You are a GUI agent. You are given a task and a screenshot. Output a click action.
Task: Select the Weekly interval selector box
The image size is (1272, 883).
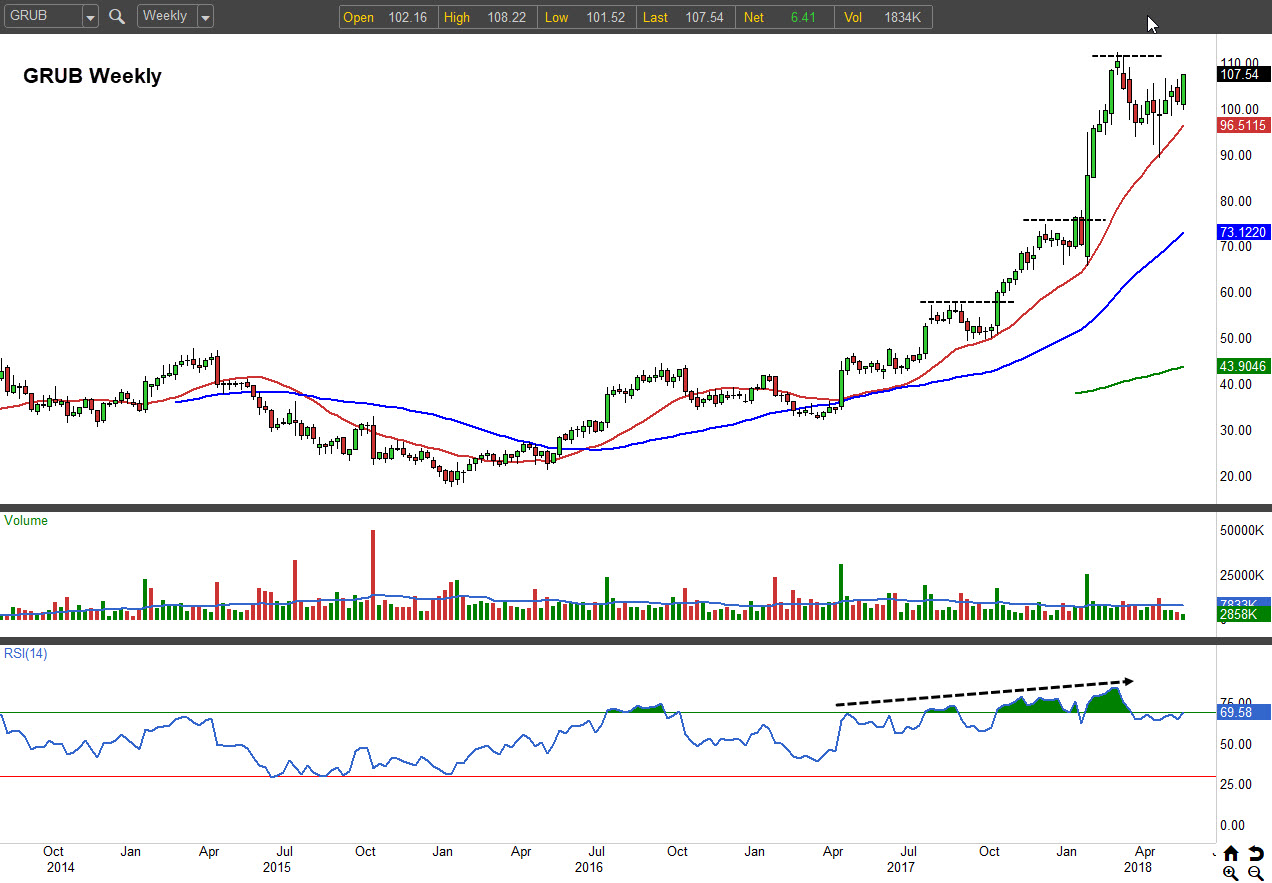(x=166, y=17)
